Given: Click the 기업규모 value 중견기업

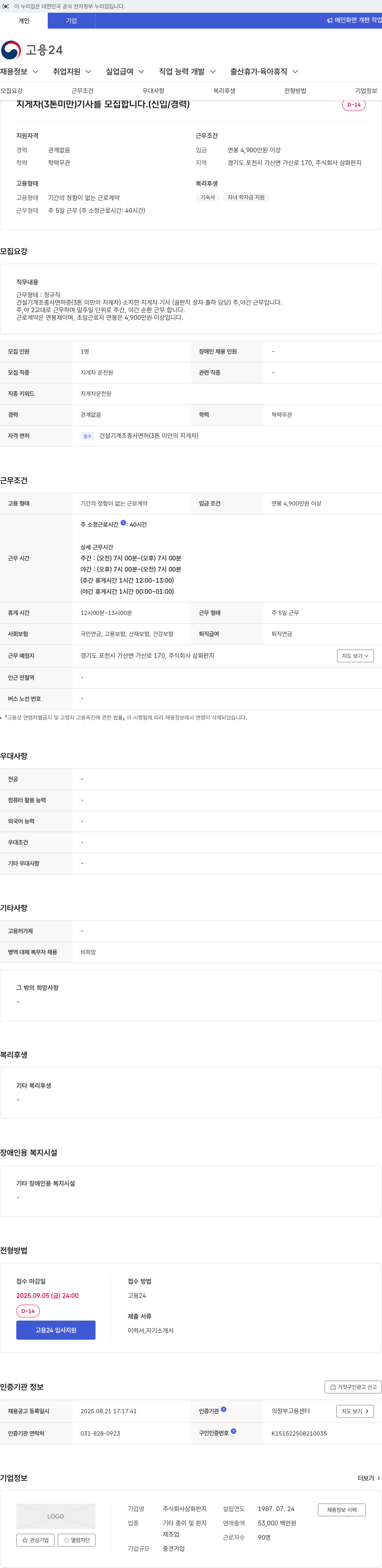Looking at the screenshot, I should point(173,1549).
